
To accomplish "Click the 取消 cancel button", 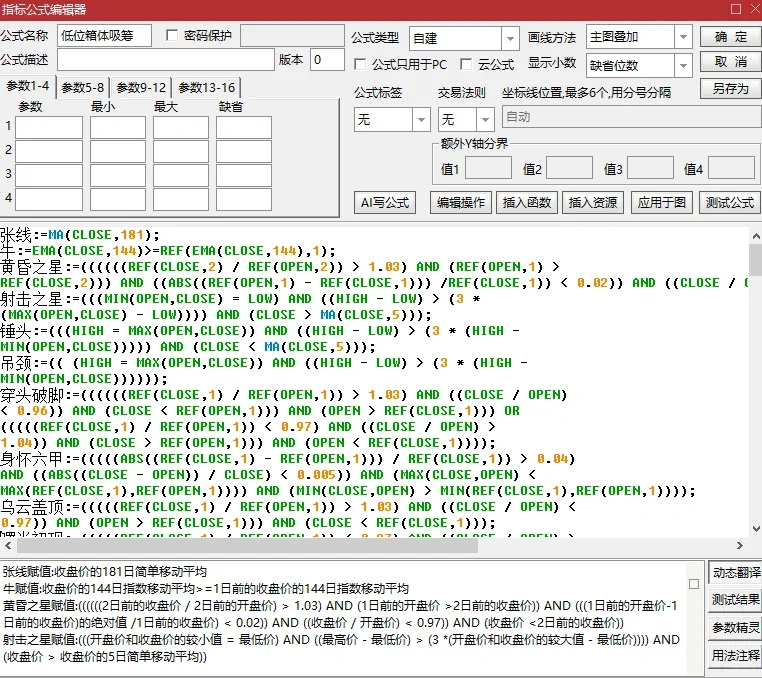I will (x=730, y=62).
